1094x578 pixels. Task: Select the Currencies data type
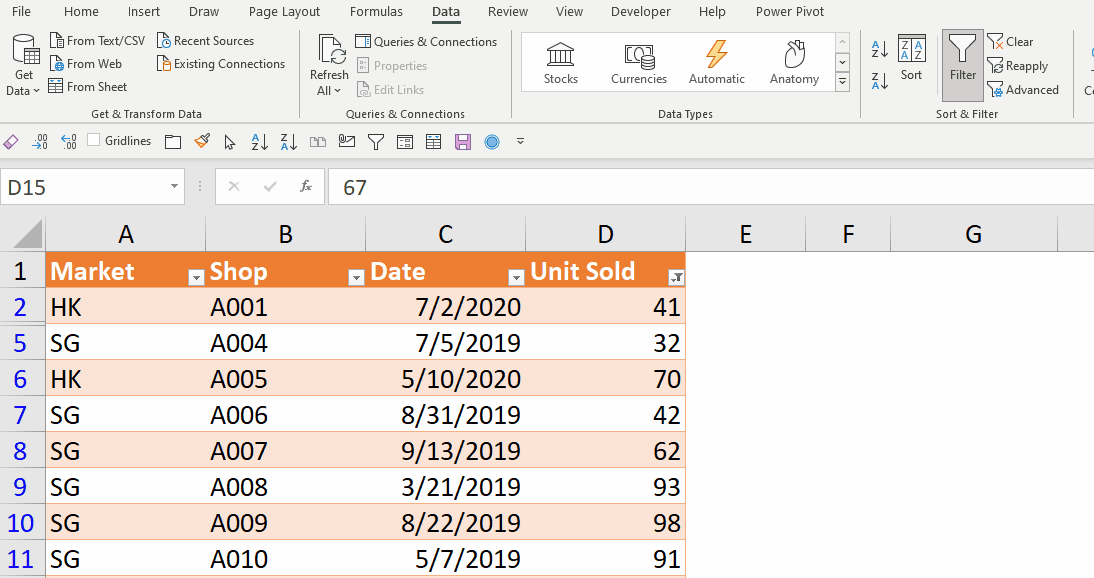[638, 62]
